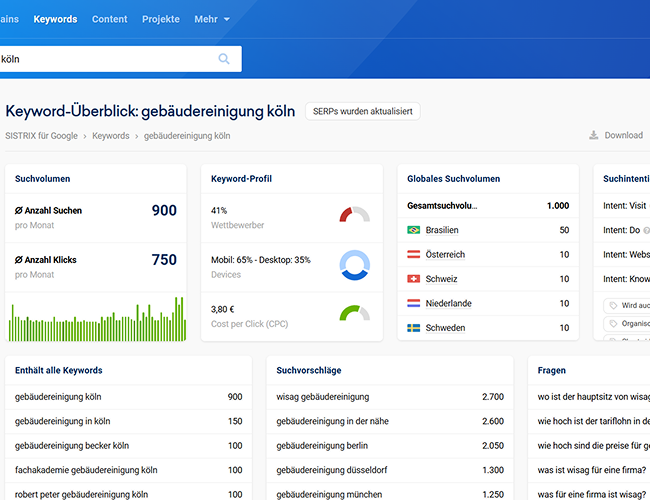The height and width of the screenshot is (500, 650).
Task: Switch to the Content tab
Action: tap(110, 19)
